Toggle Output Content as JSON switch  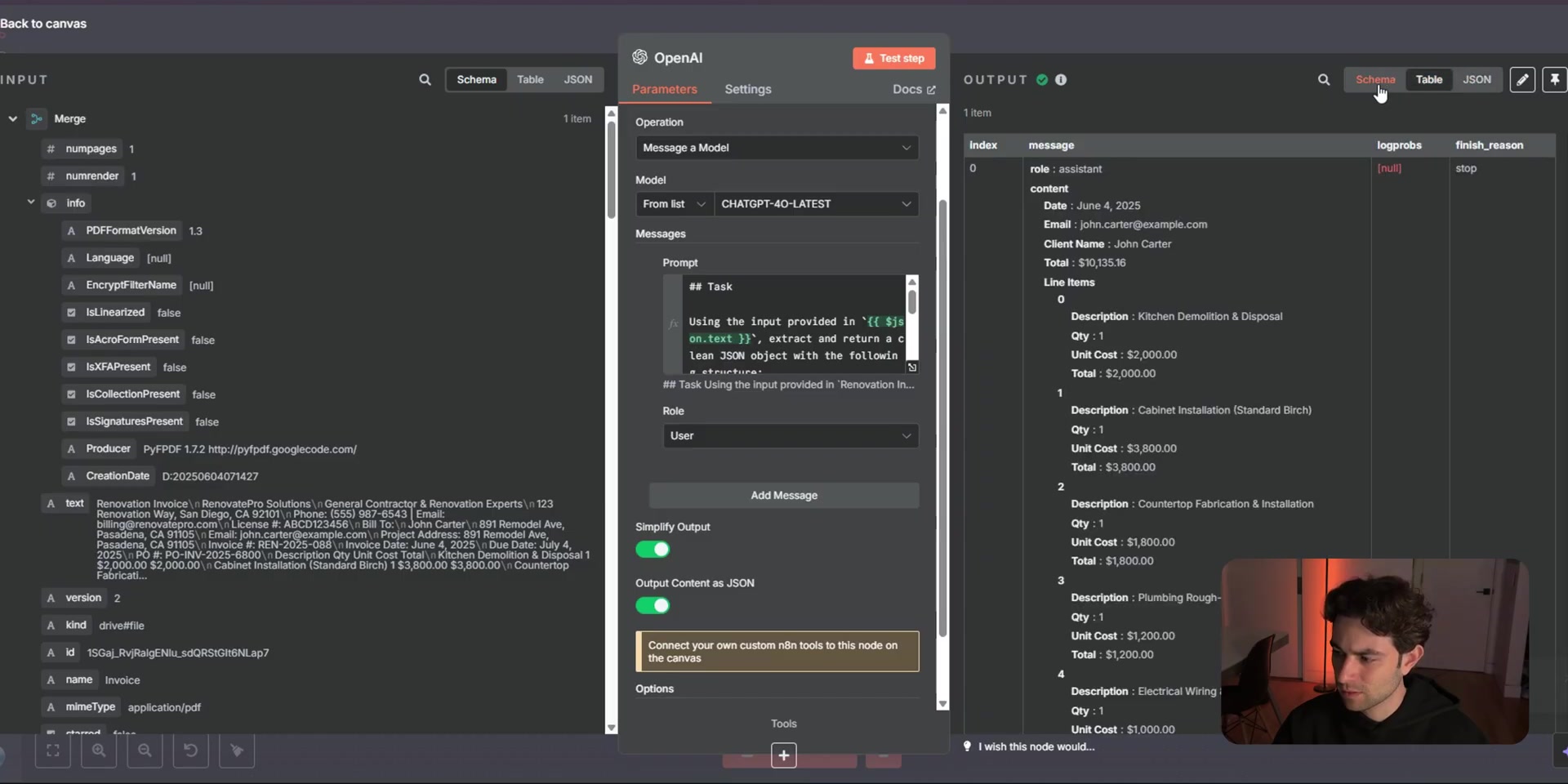tap(653, 606)
